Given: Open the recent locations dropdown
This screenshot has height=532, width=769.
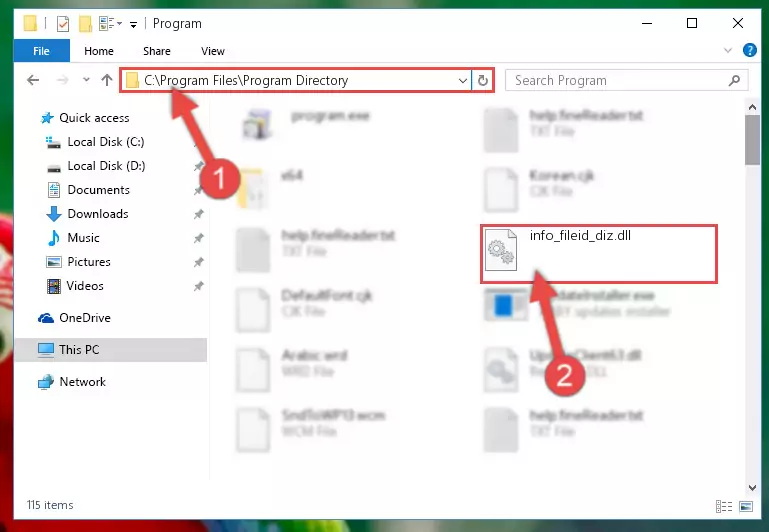Looking at the screenshot, I should (86, 80).
